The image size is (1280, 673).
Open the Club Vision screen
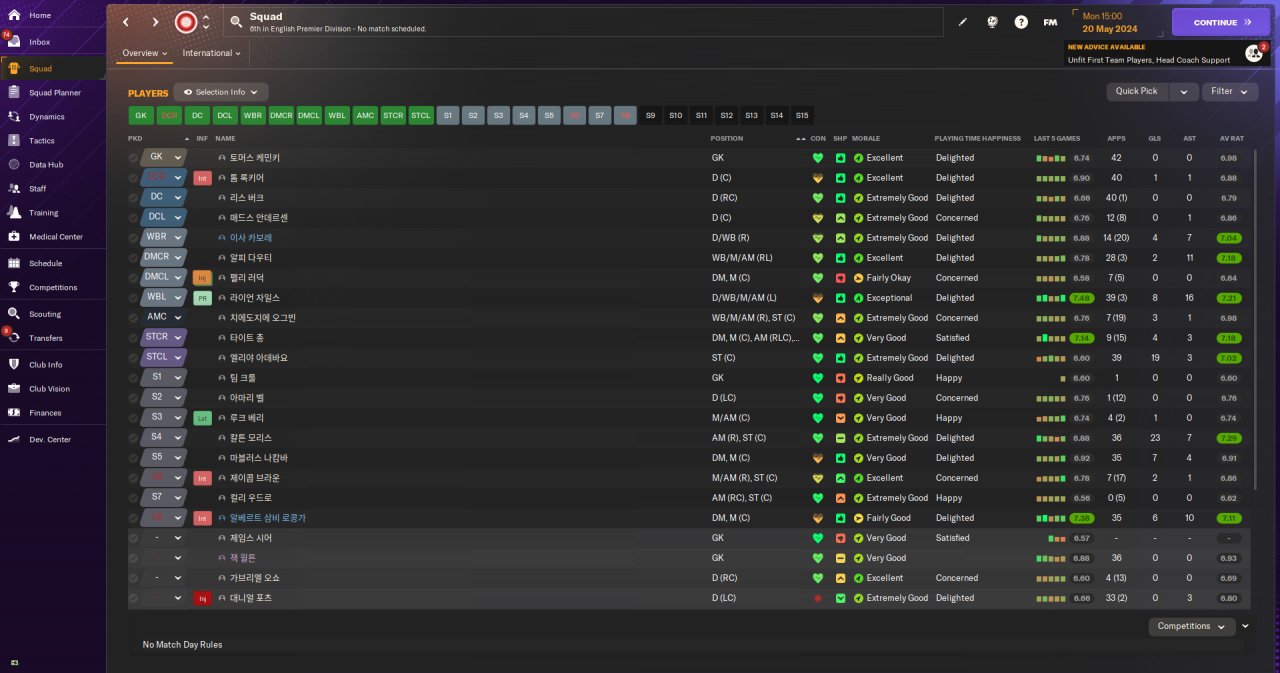click(49, 389)
